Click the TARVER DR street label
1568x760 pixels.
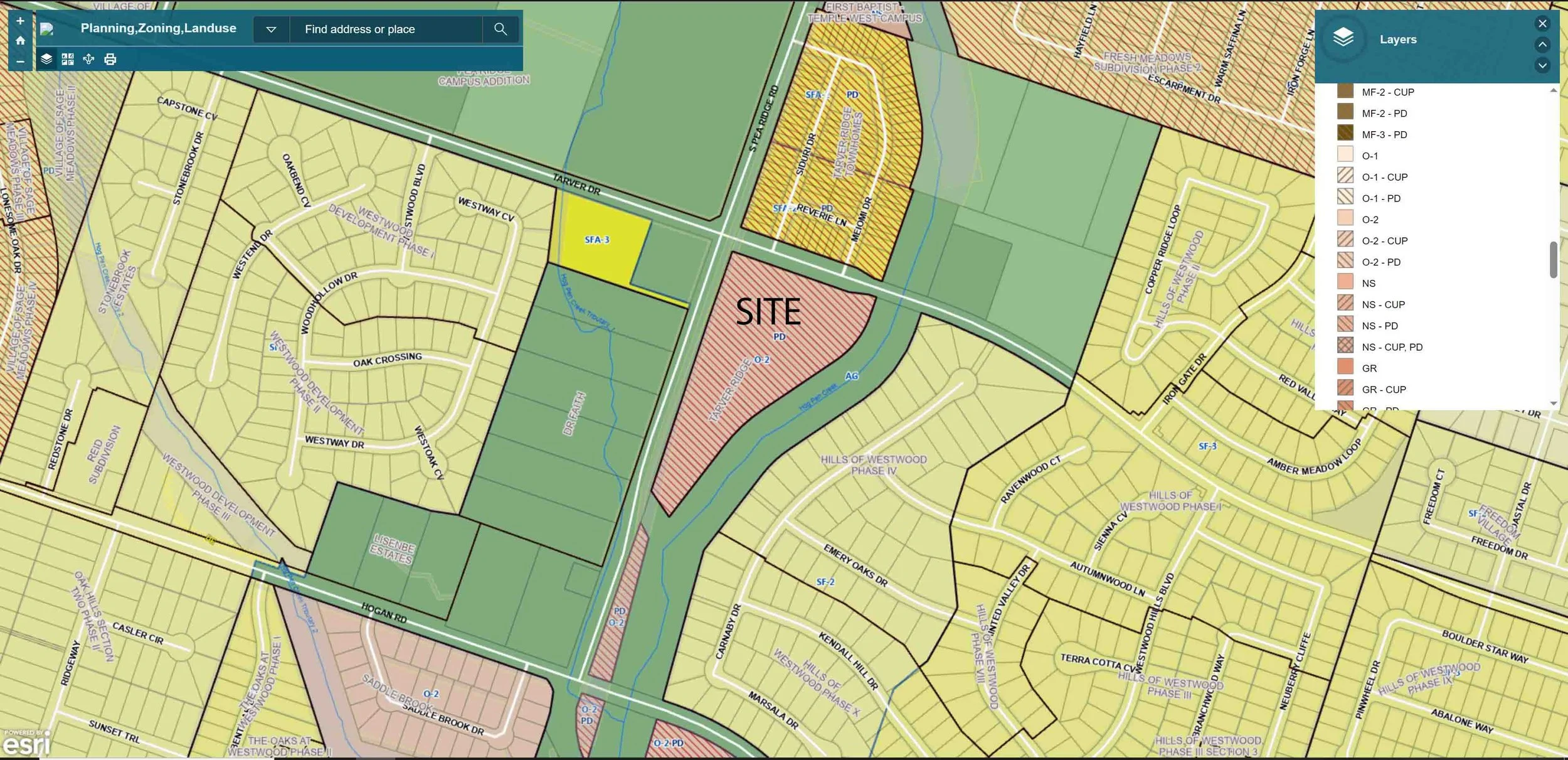click(576, 185)
